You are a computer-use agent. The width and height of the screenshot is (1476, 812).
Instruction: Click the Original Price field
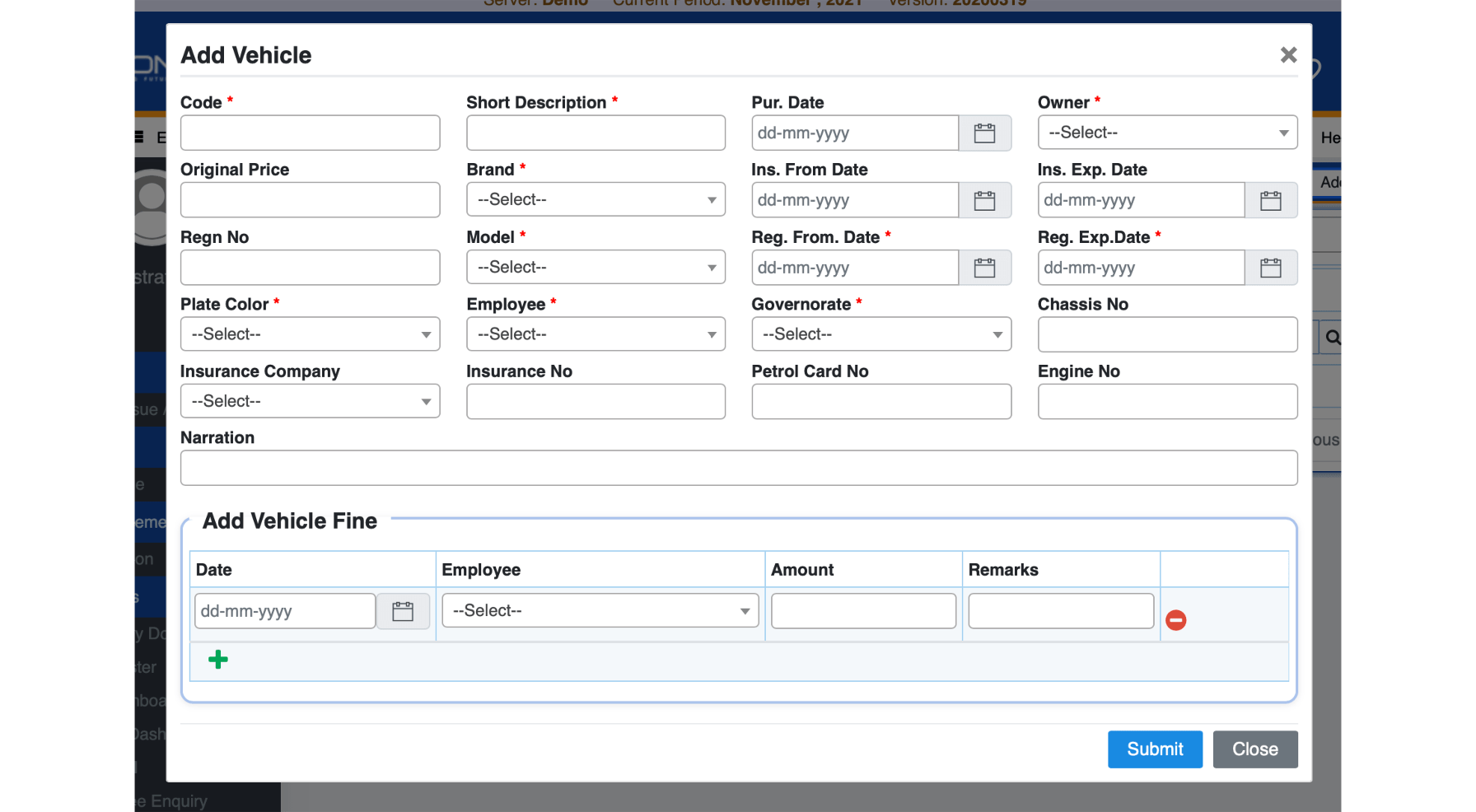click(310, 200)
